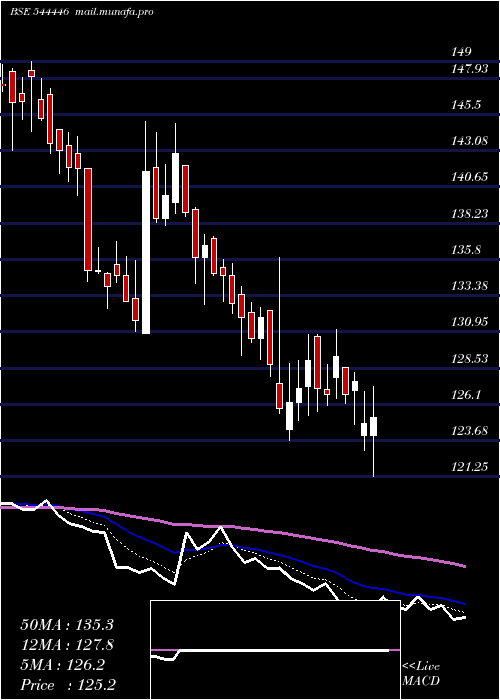Select the 147.93 price level label
The image size is (500, 700).
pos(469,69)
